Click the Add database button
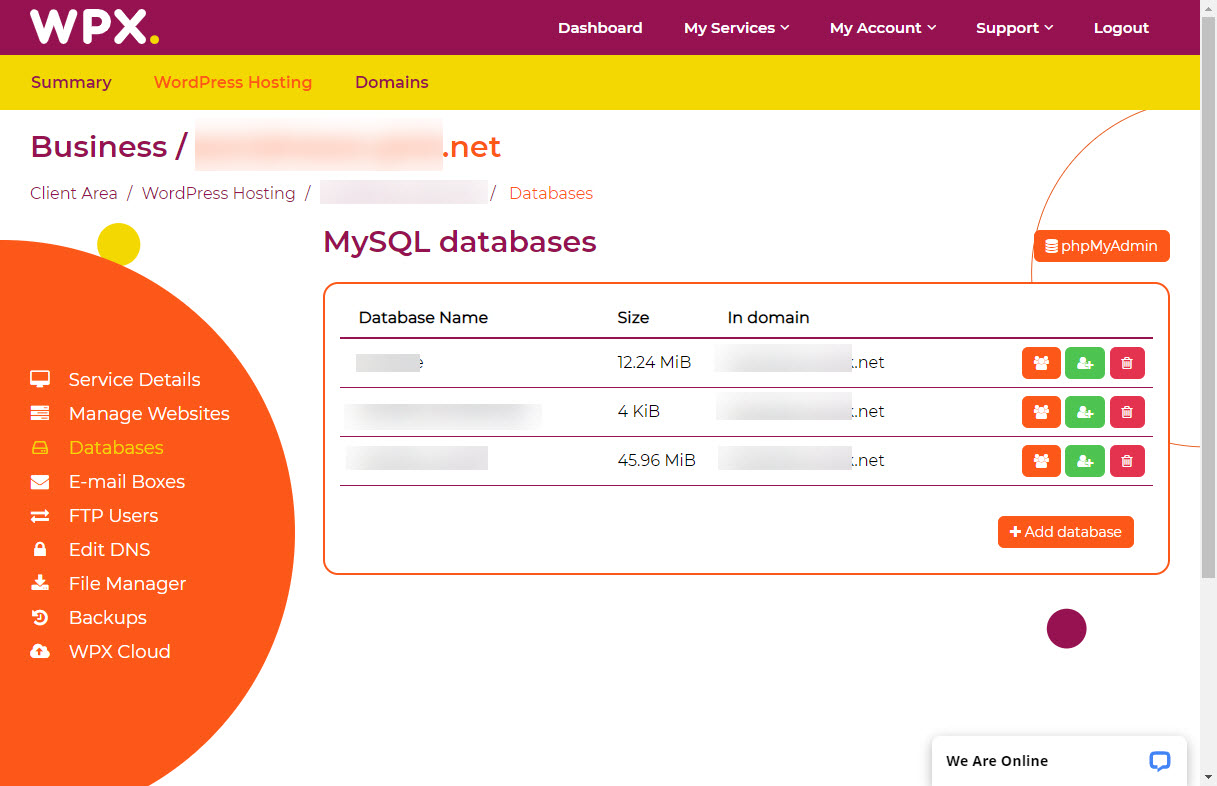1217x786 pixels. tap(1066, 532)
